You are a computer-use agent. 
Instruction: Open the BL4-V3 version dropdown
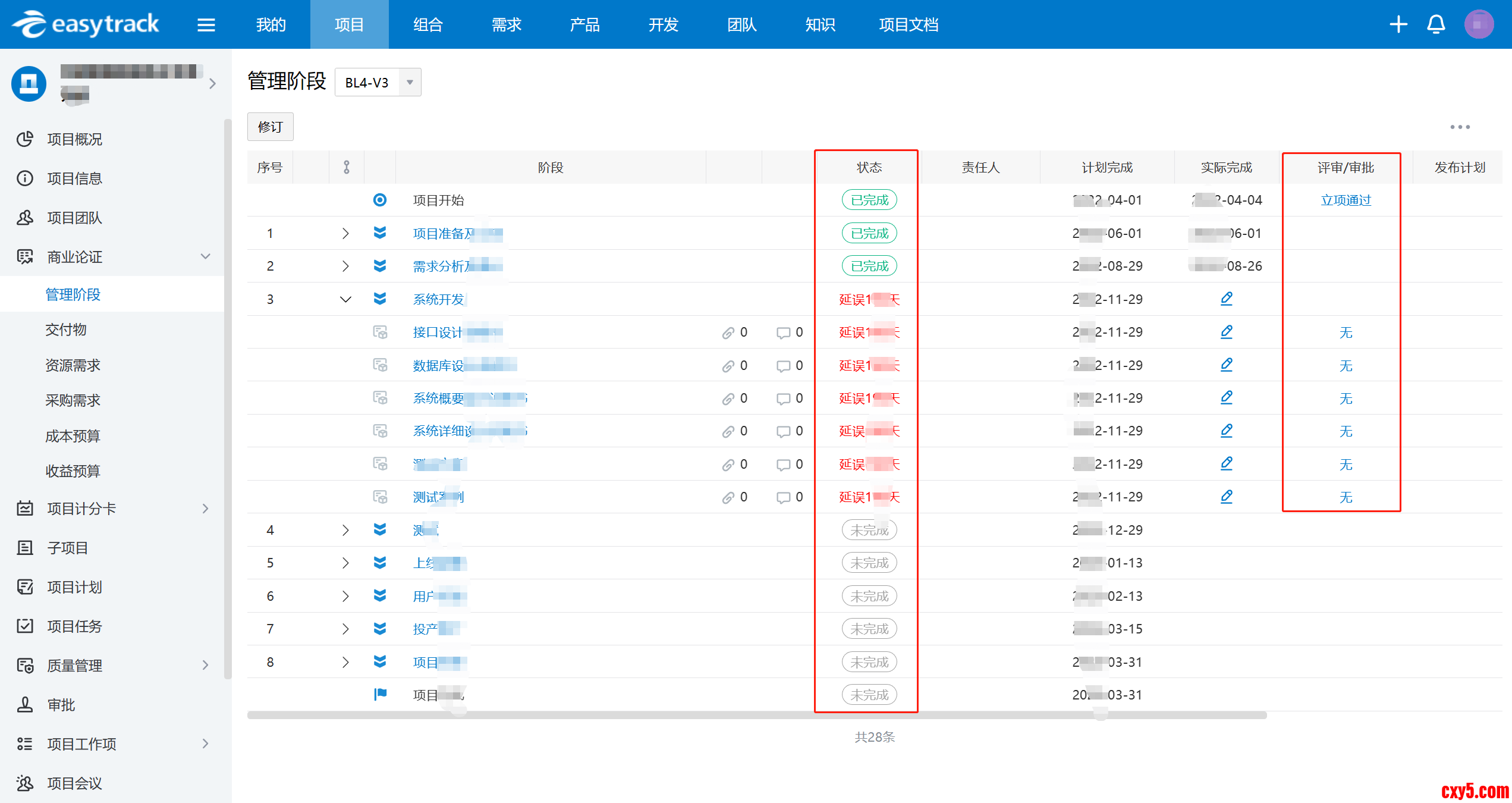tap(410, 83)
